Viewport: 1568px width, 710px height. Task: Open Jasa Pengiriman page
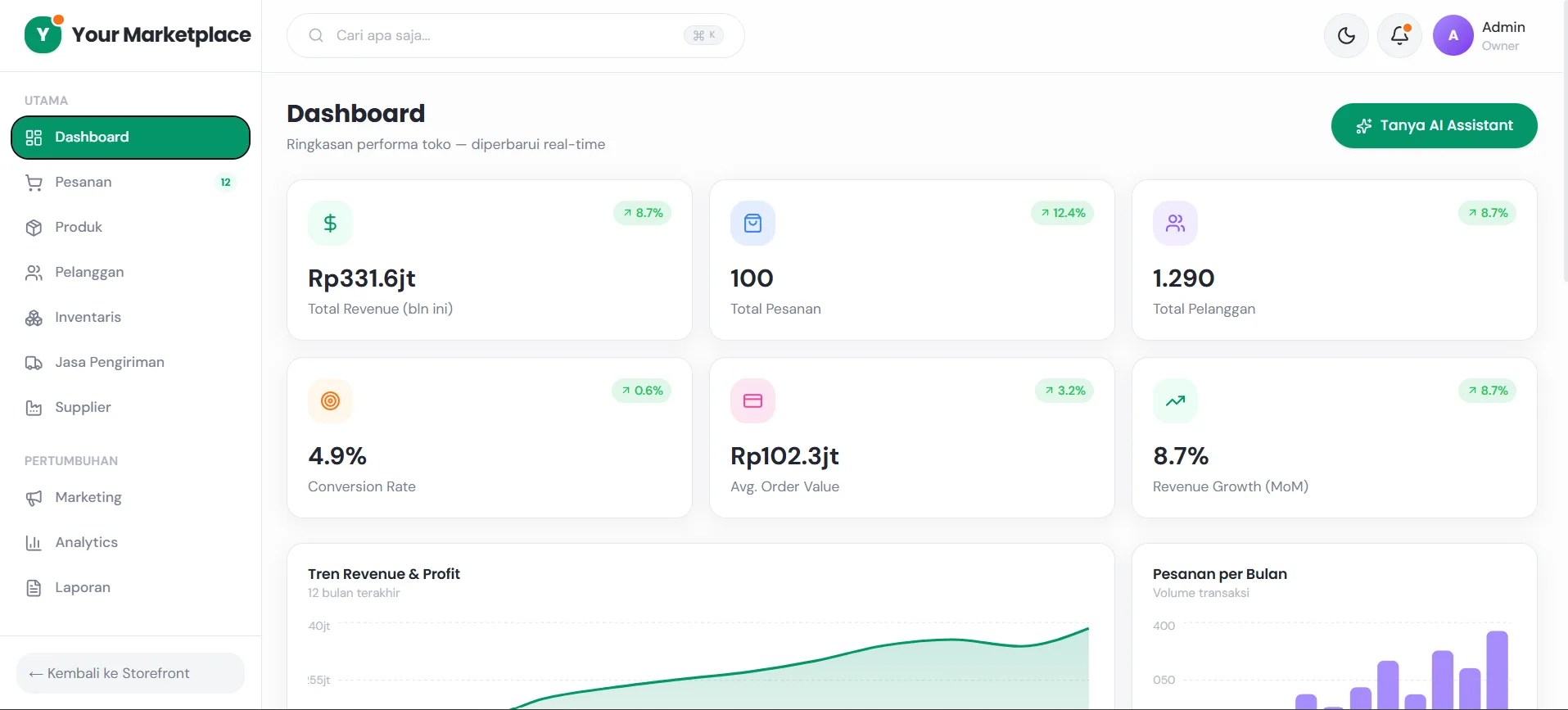[130, 363]
